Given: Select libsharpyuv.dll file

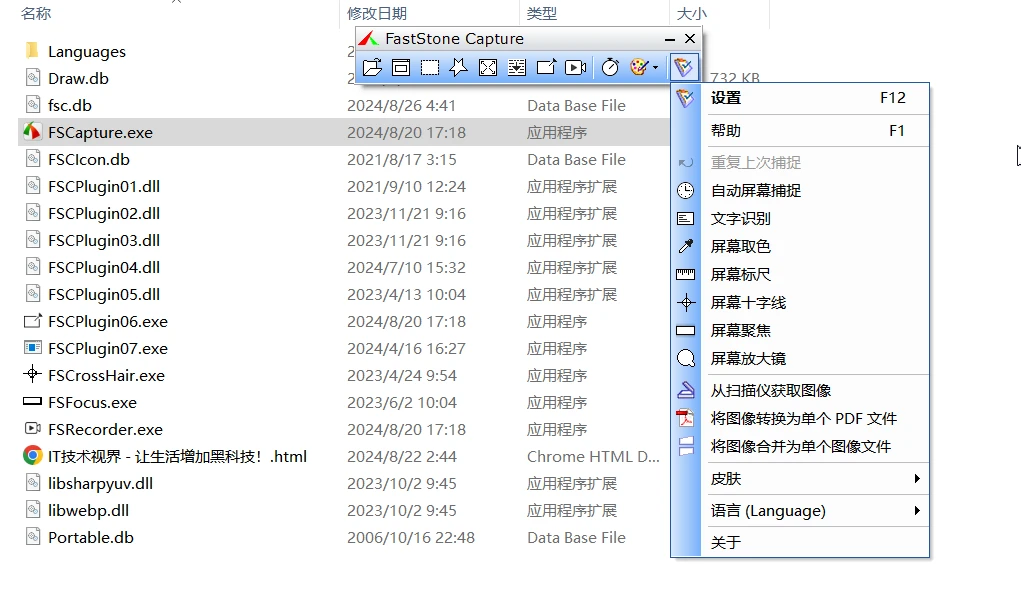Looking at the screenshot, I should point(100,484).
